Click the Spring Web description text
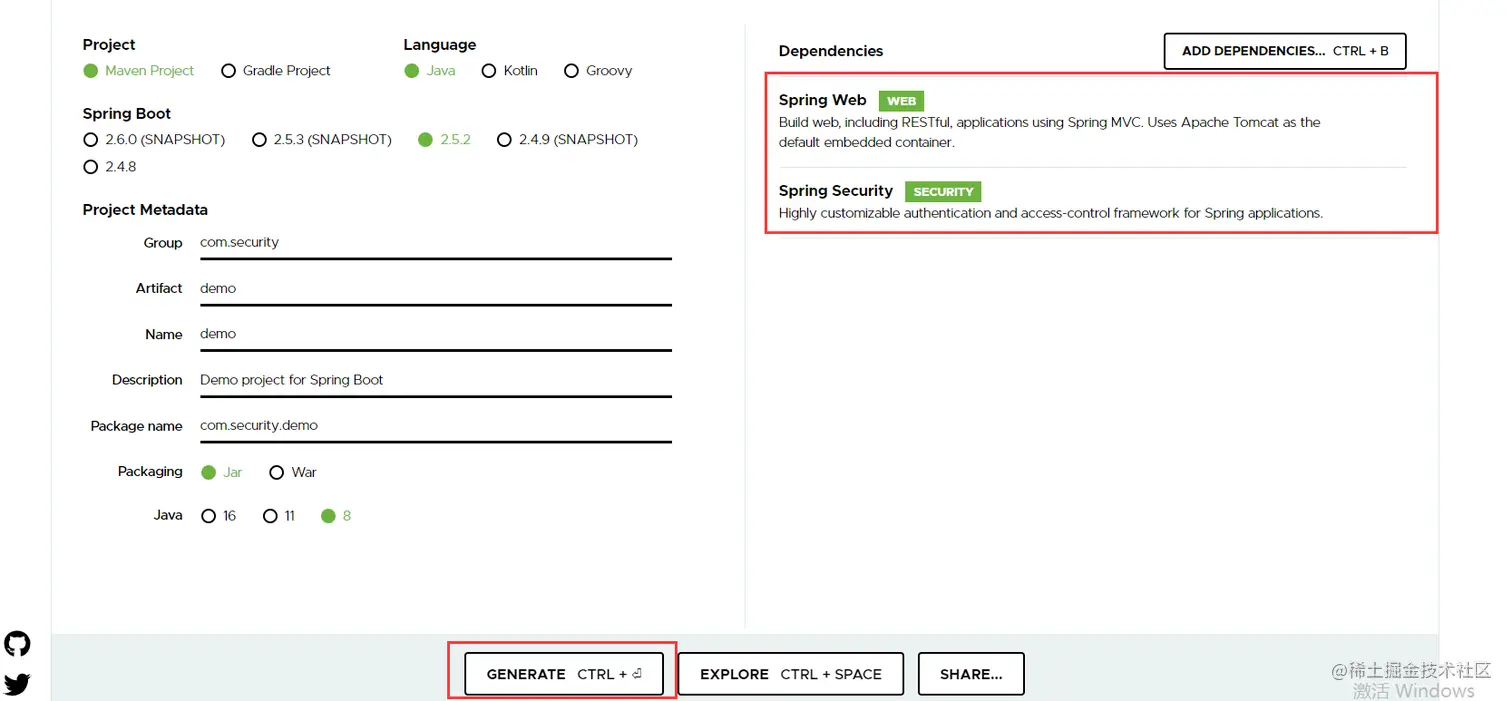The image size is (1512, 701). 1050,132
